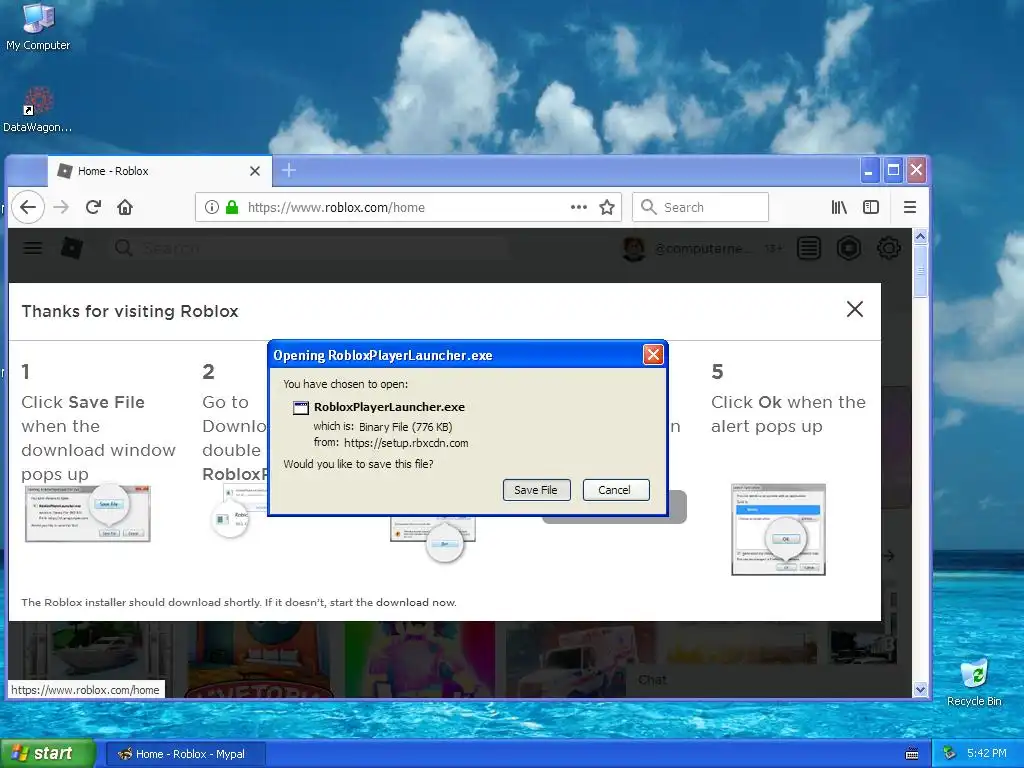1024x768 pixels.
Task: Toggle the browser sidebar icon
Action: 871,207
